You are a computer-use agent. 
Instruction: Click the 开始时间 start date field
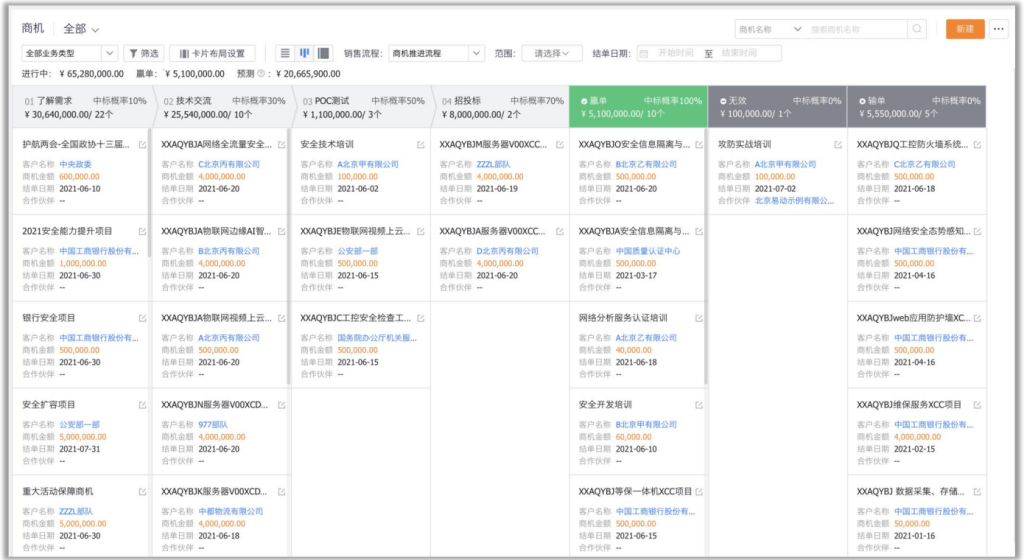[x=678, y=53]
